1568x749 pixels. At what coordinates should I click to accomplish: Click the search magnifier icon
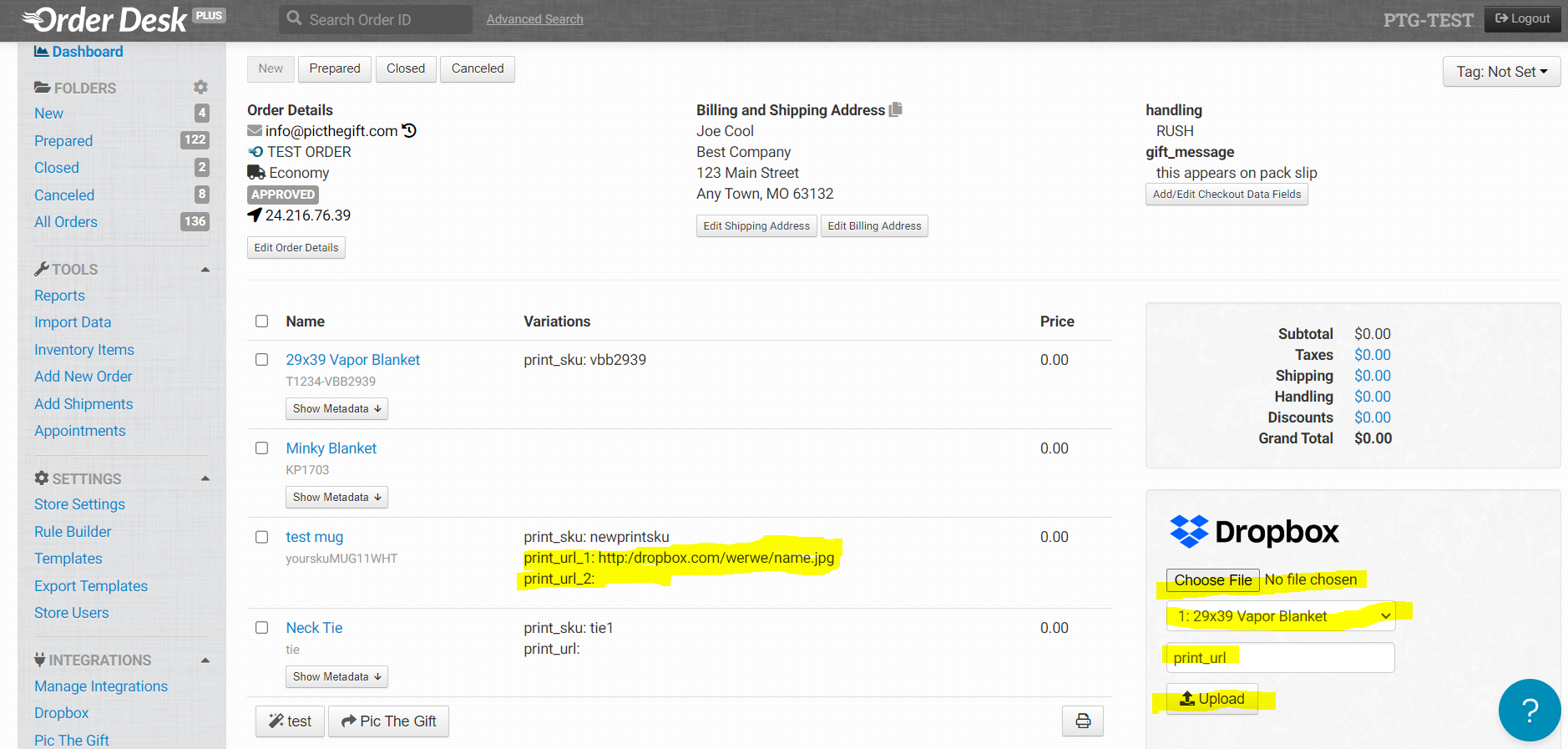294,18
